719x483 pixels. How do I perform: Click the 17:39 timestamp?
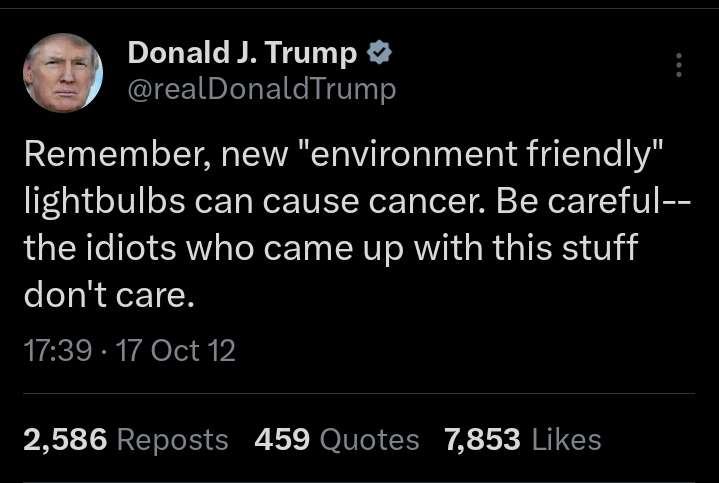(58, 351)
